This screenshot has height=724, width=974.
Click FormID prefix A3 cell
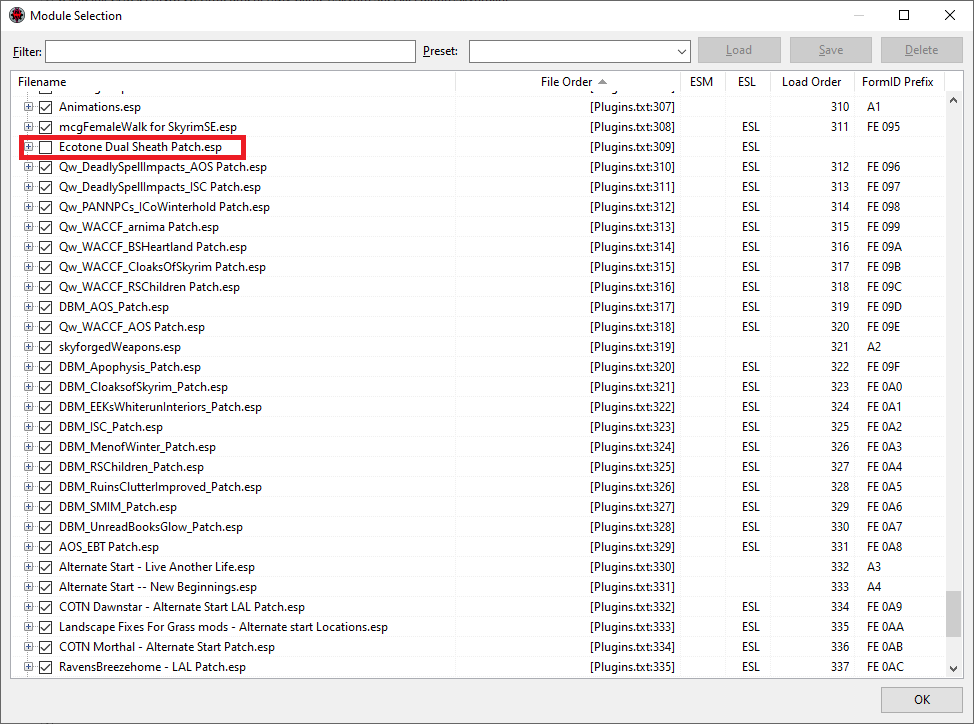874,567
